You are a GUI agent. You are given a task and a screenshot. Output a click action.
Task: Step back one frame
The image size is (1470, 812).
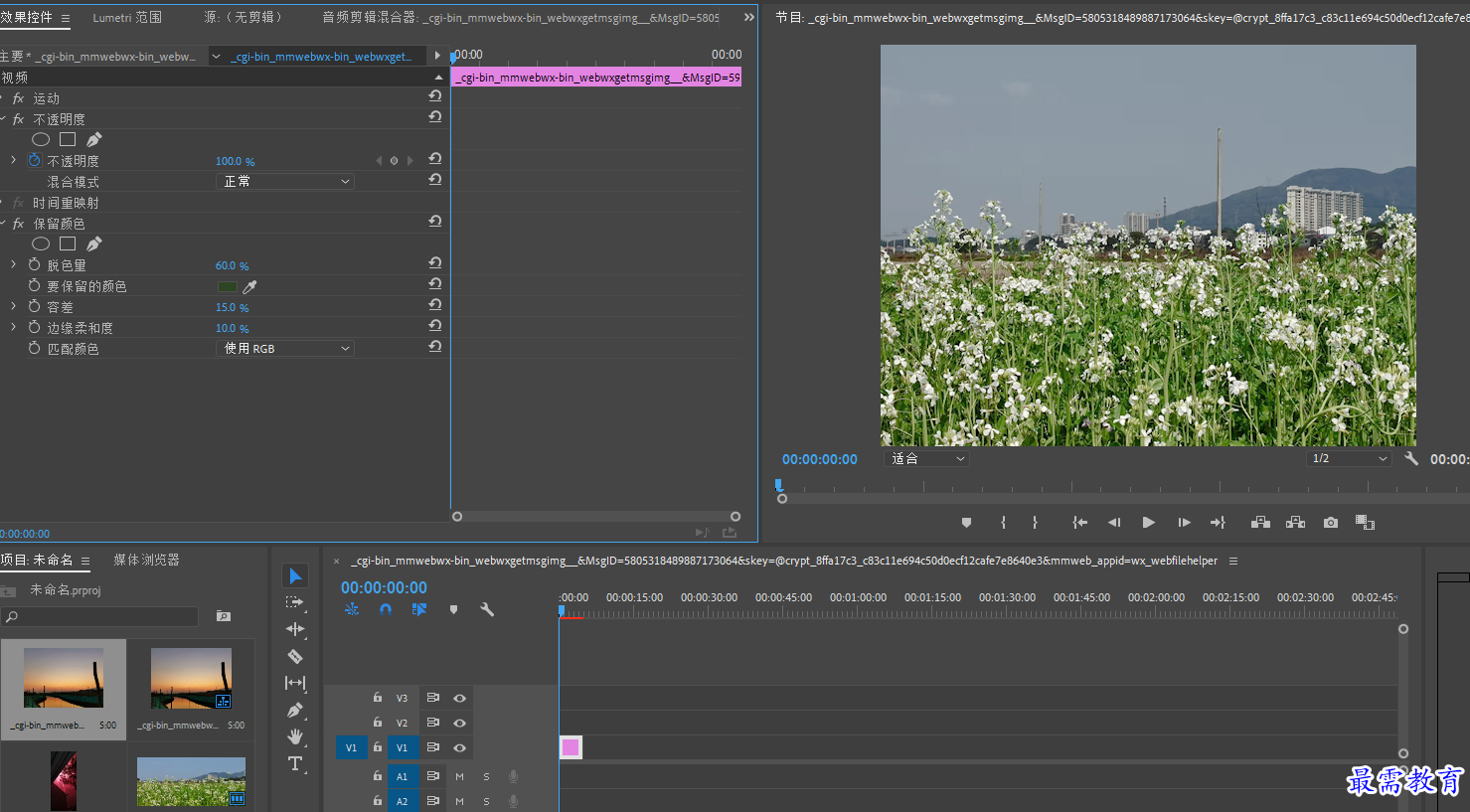point(1114,523)
